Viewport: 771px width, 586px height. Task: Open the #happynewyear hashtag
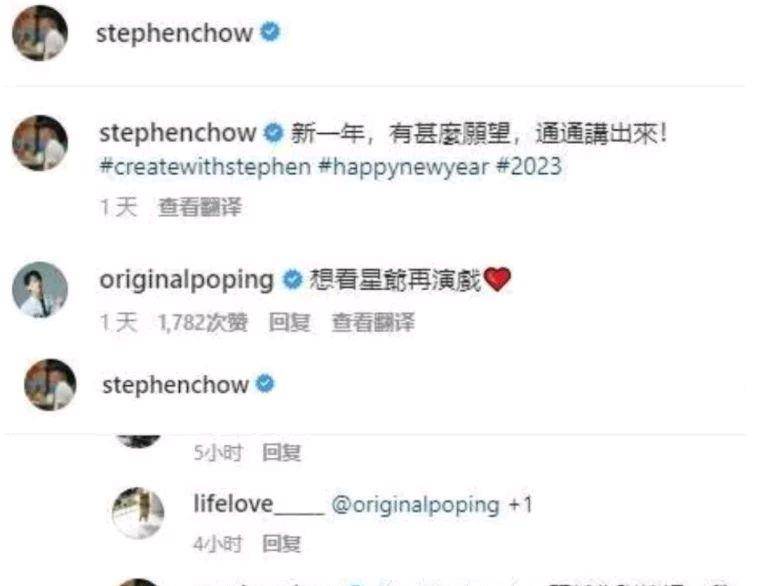click(404, 167)
